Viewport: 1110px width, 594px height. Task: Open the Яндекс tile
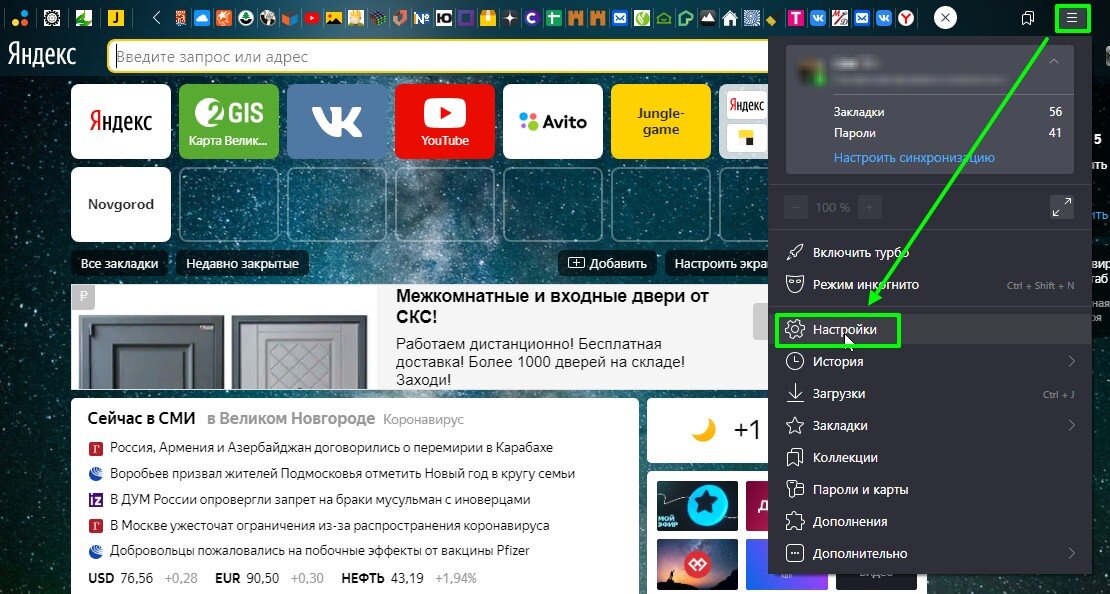pos(121,121)
